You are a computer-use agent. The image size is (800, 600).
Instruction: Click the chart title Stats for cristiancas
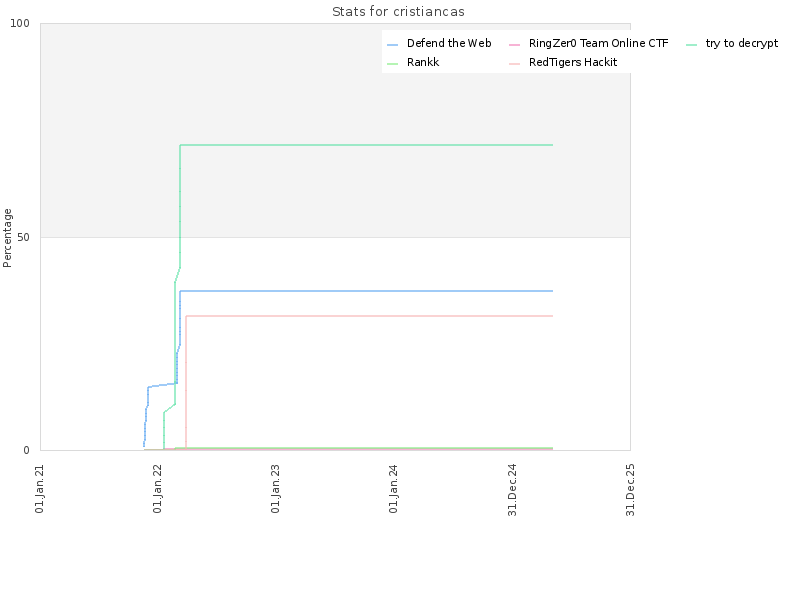coord(398,12)
